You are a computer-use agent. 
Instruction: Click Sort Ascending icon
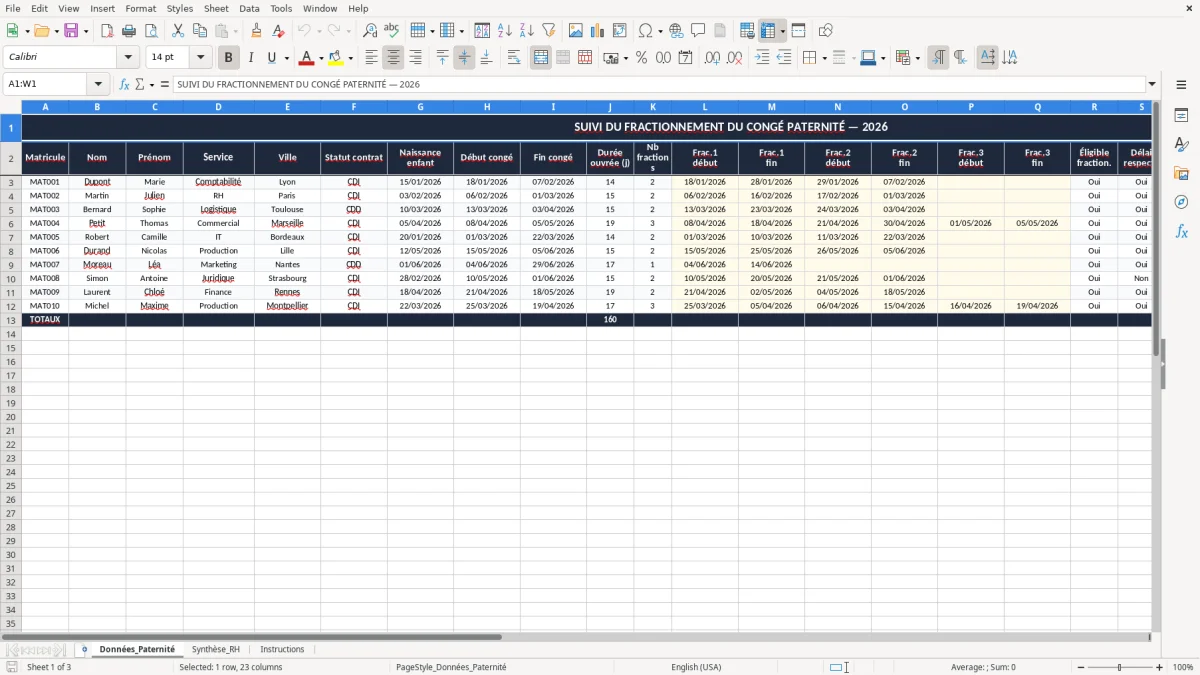[504, 31]
